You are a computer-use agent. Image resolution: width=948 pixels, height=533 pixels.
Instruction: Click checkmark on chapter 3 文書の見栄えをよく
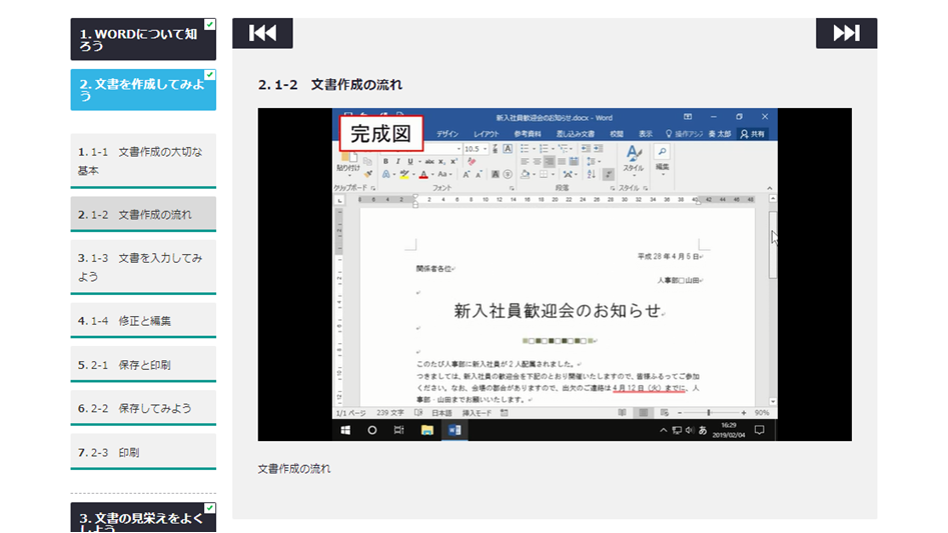(210, 508)
